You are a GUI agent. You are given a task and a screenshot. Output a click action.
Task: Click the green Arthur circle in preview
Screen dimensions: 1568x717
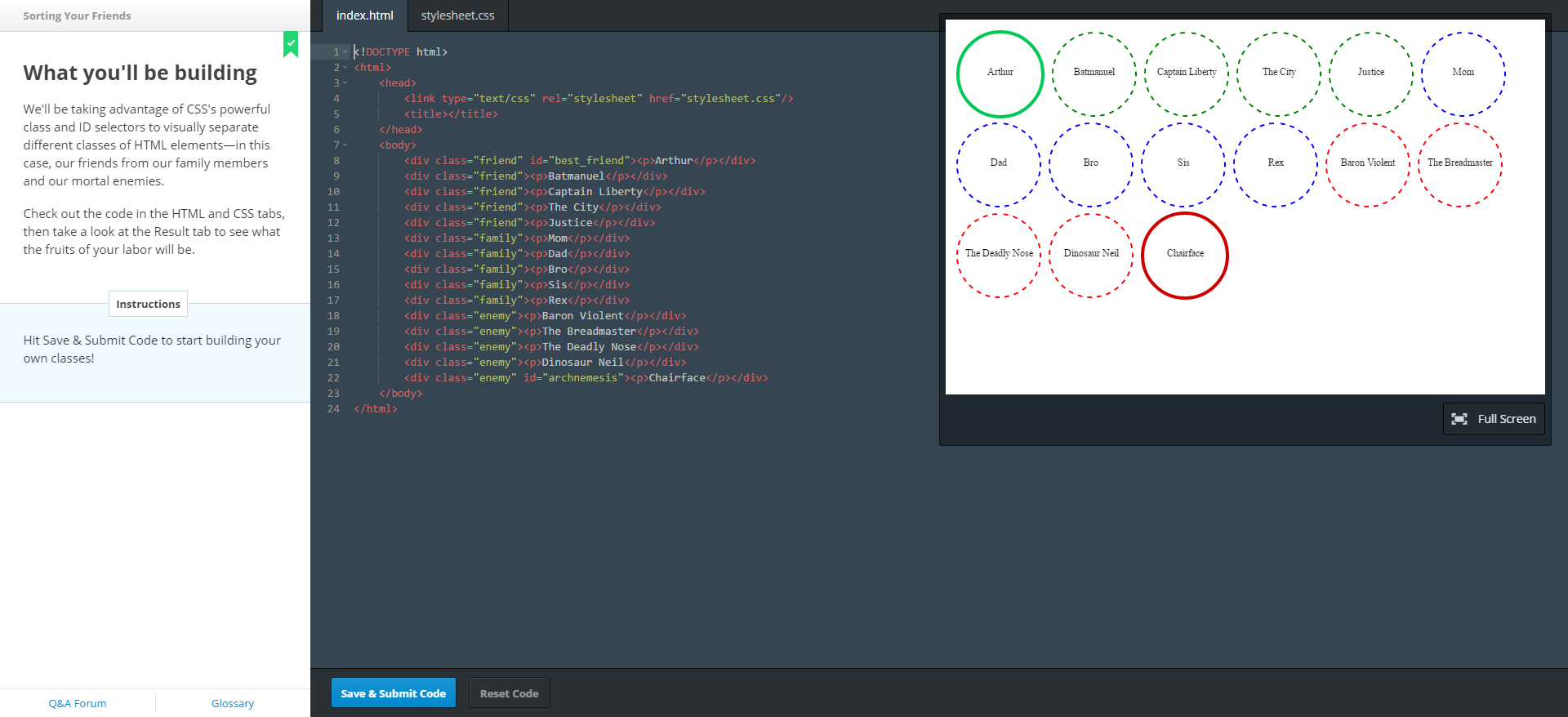[1000, 73]
